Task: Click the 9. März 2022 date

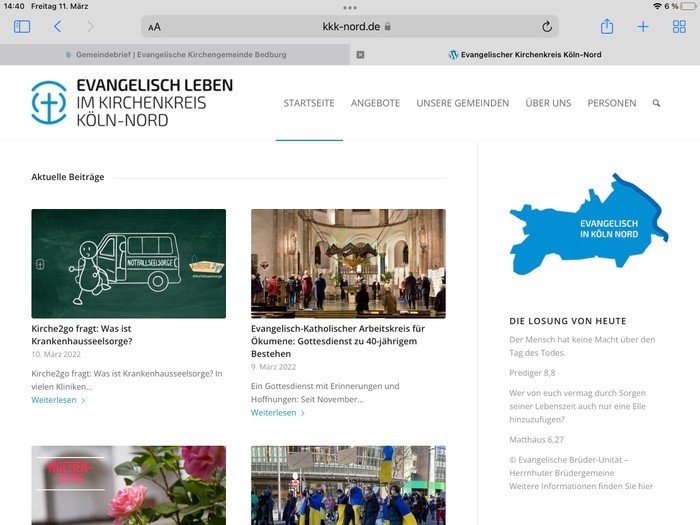Action: (x=273, y=367)
